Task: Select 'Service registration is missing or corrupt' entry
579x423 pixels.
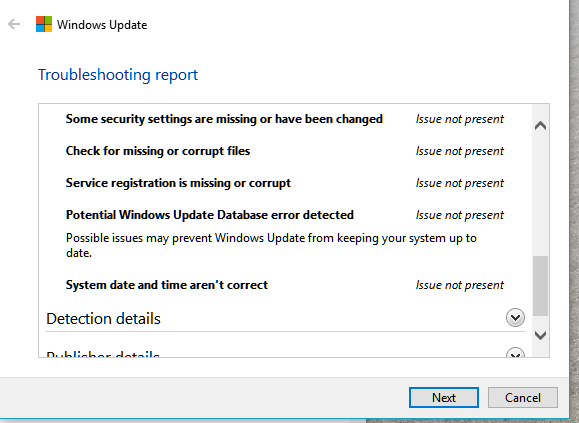Action: click(x=178, y=183)
